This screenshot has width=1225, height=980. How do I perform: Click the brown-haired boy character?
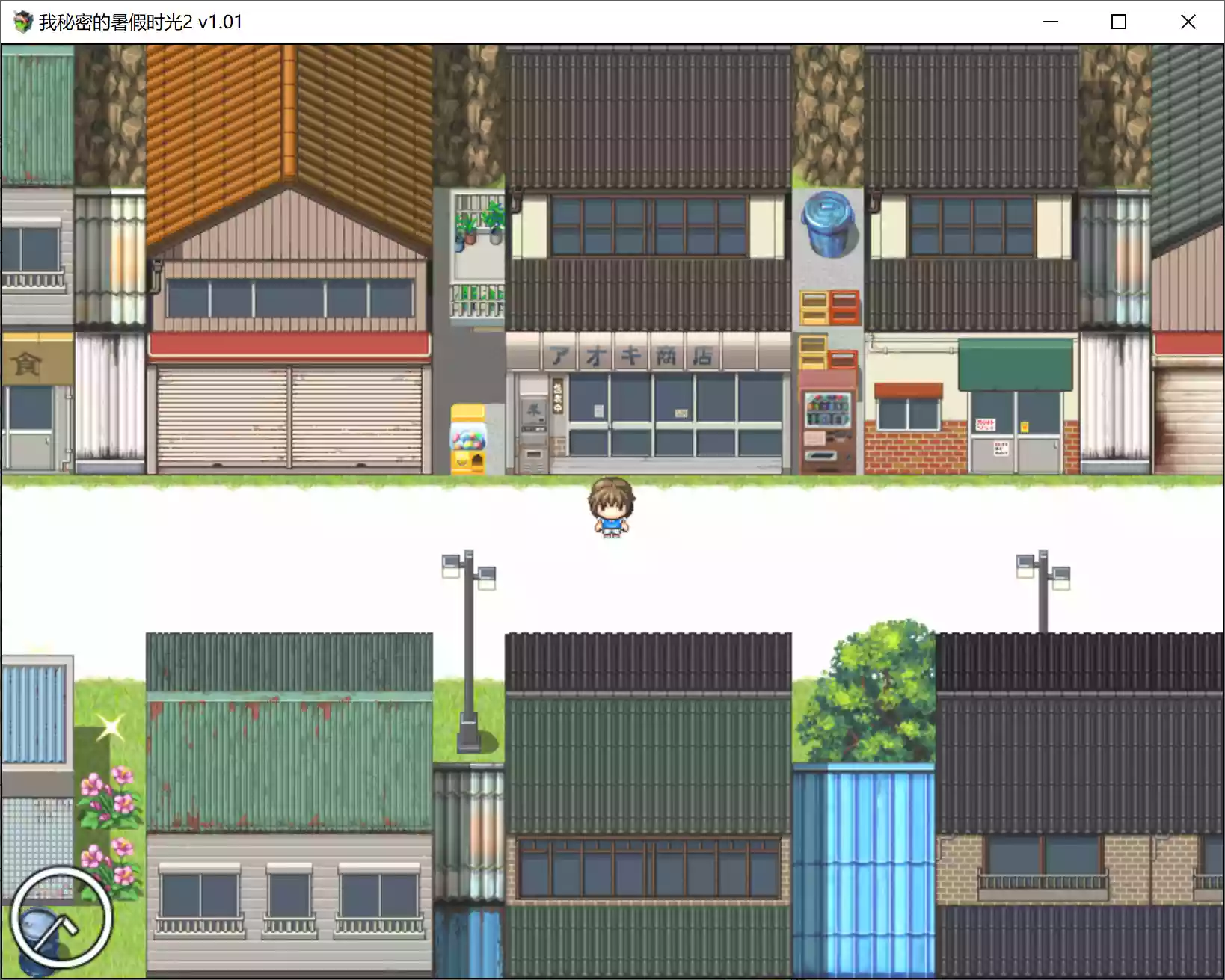pos(611,508)
